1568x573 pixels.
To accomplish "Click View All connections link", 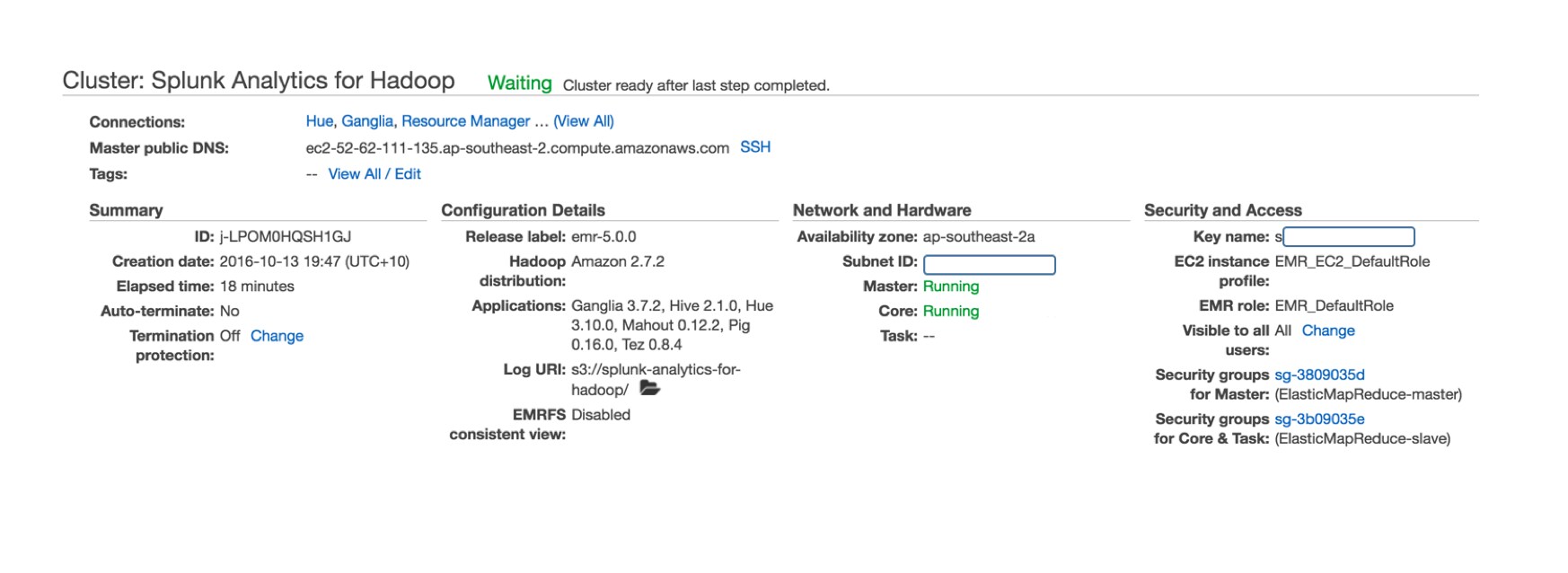I will [584, 121].
